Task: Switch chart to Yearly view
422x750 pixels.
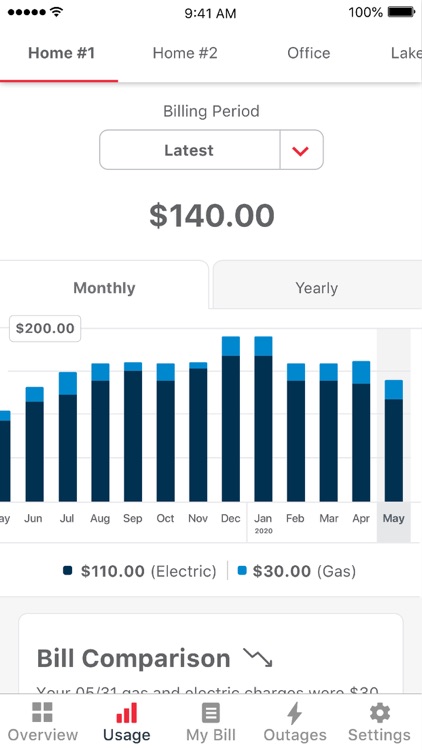Action: (317, 288)
